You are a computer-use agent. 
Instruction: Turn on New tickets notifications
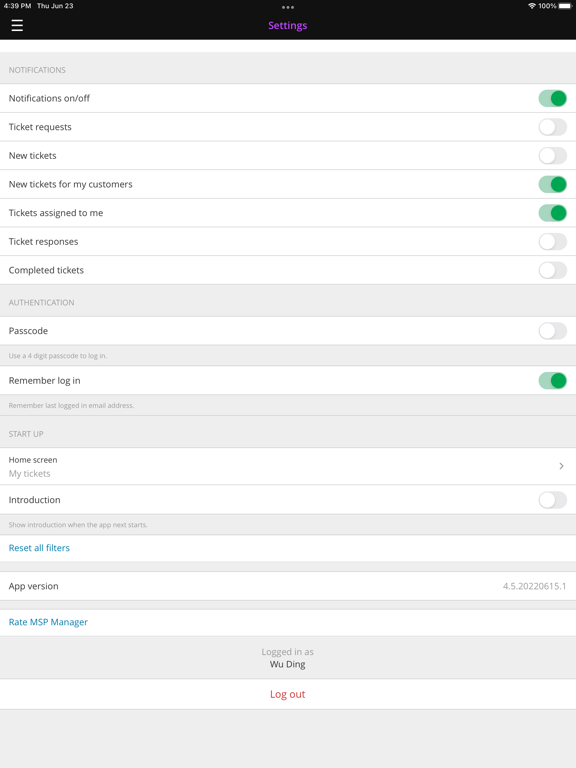[x=552, y=156]
